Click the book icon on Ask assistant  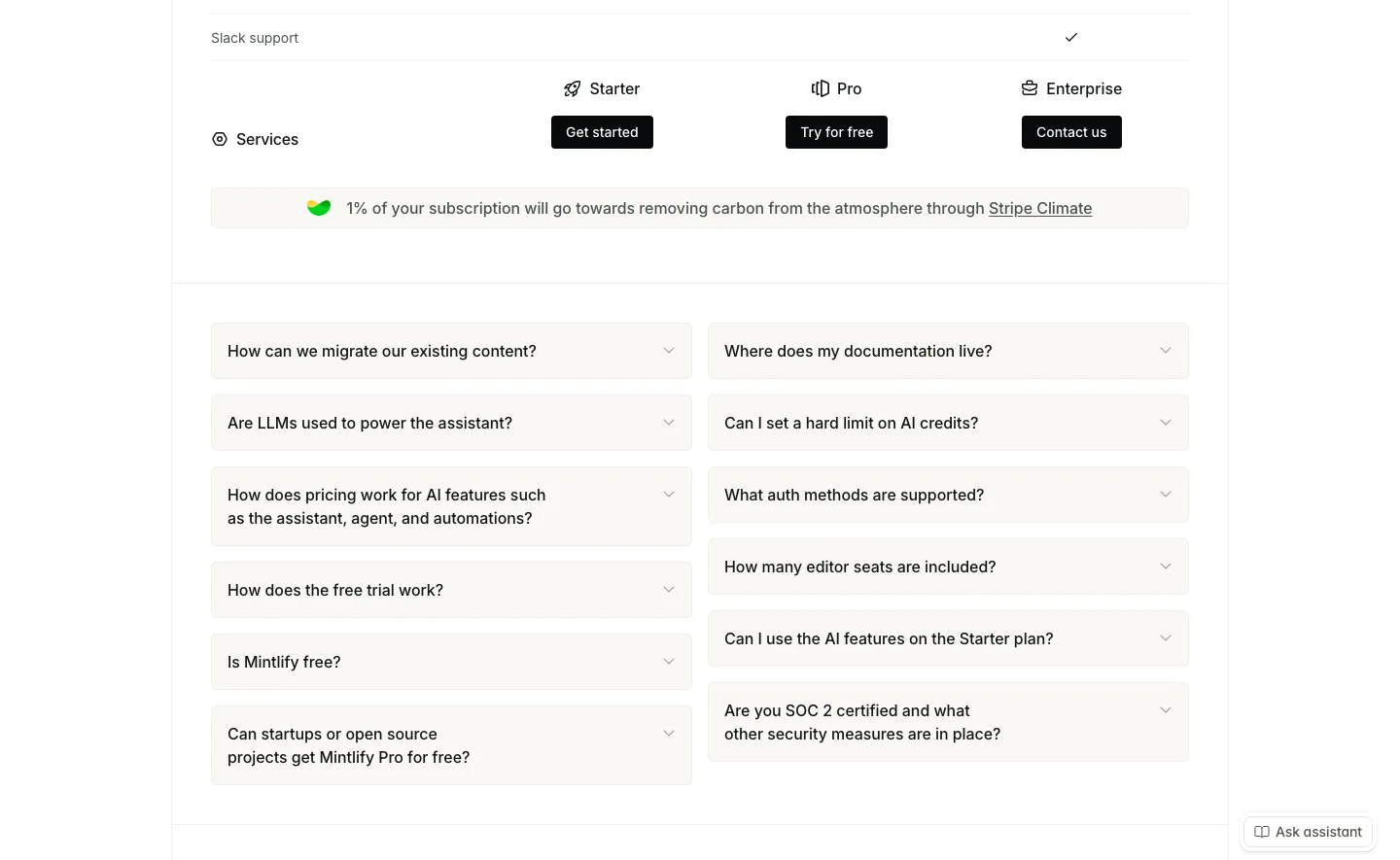click(1262, 832)
